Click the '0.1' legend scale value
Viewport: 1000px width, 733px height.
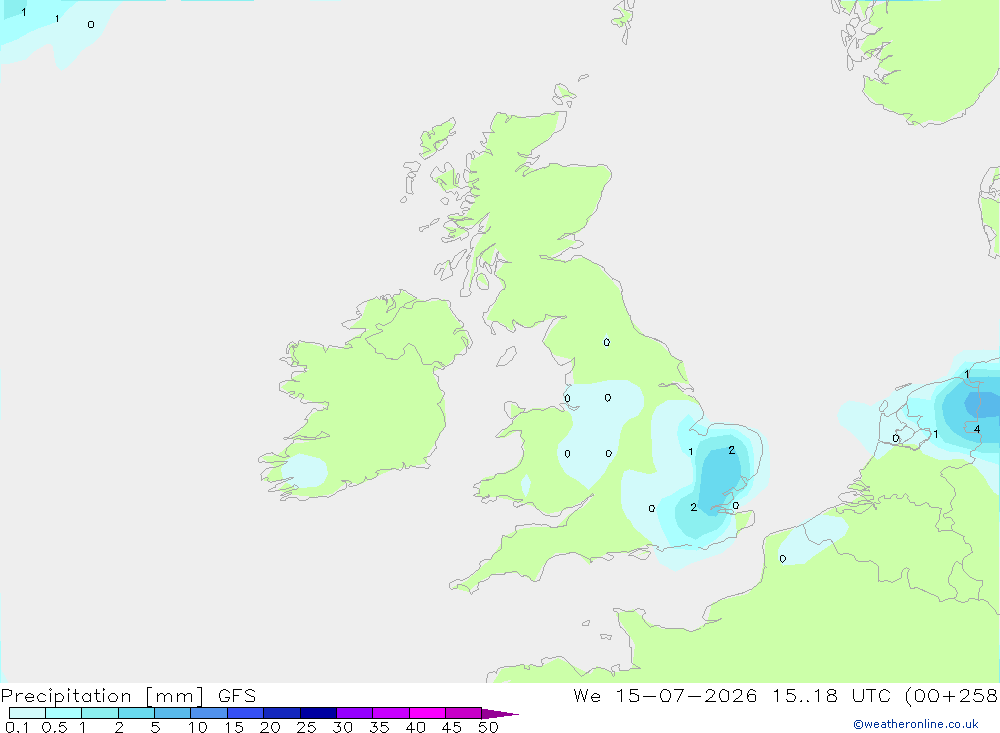point(17,727)
